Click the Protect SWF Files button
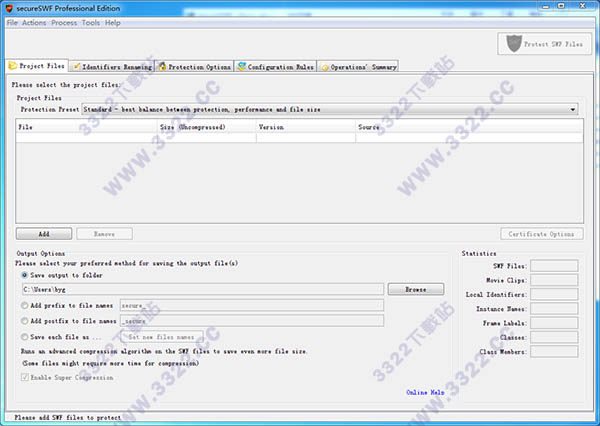 pyautogui.click(x=545, y=44)
